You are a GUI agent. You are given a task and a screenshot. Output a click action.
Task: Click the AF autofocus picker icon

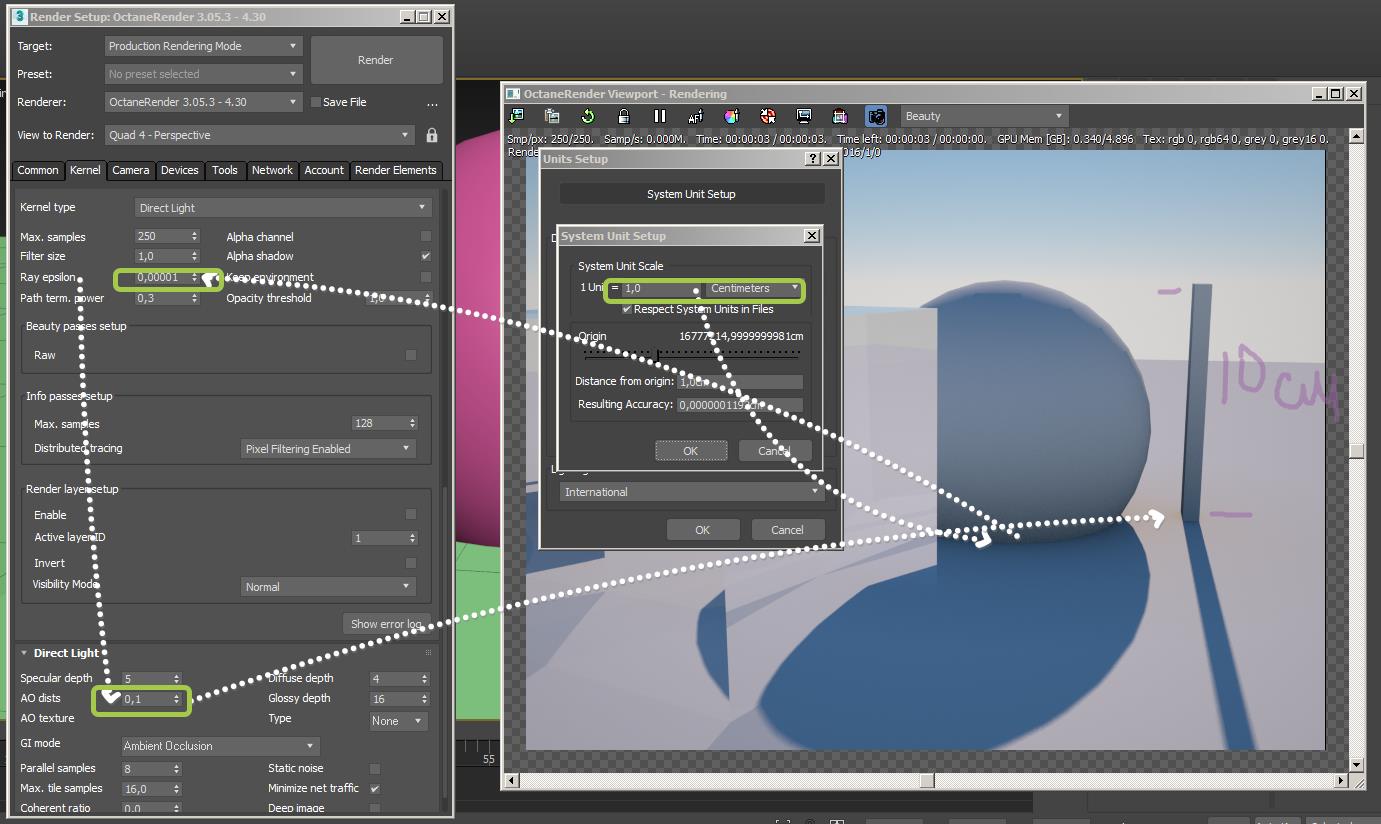[696, 116]
